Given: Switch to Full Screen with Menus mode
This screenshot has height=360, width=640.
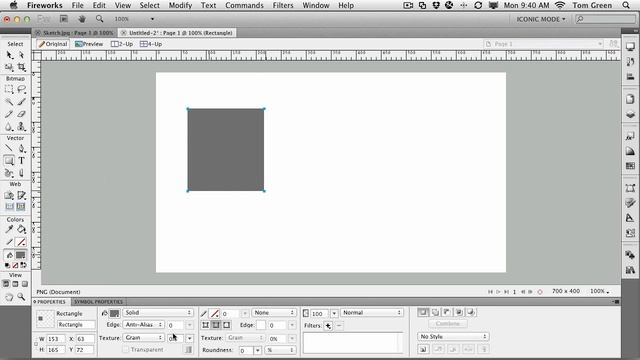Looking at the screenshot, I should pos(15,284).
